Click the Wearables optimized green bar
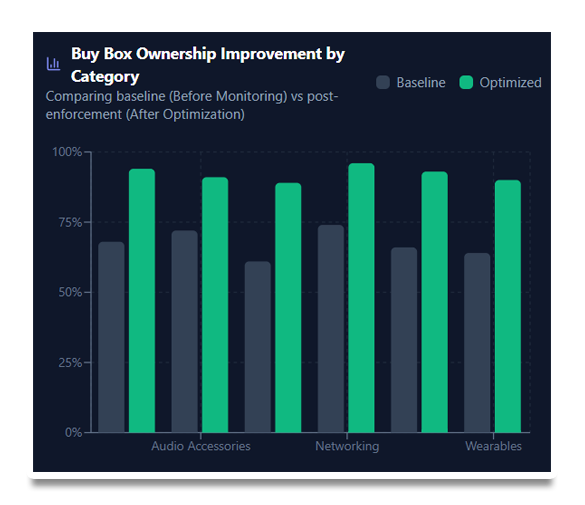This screenshot has height=505, width=585. click(508, 306)
